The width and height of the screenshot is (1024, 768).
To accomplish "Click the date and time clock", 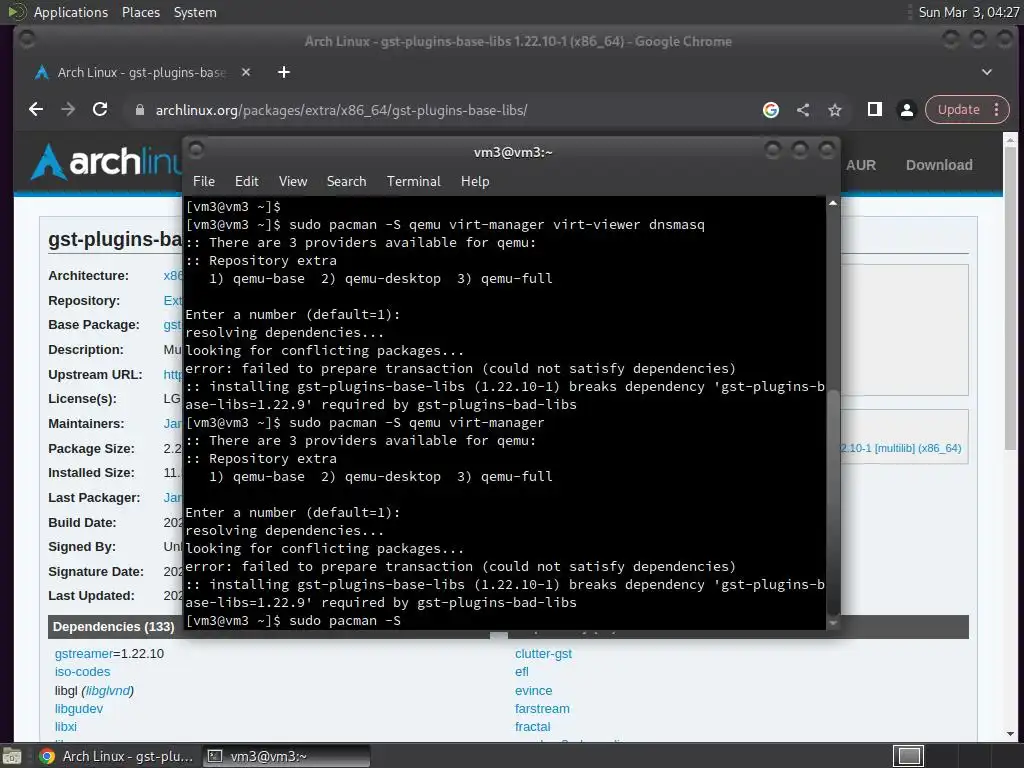I will [x=968, y=12].
